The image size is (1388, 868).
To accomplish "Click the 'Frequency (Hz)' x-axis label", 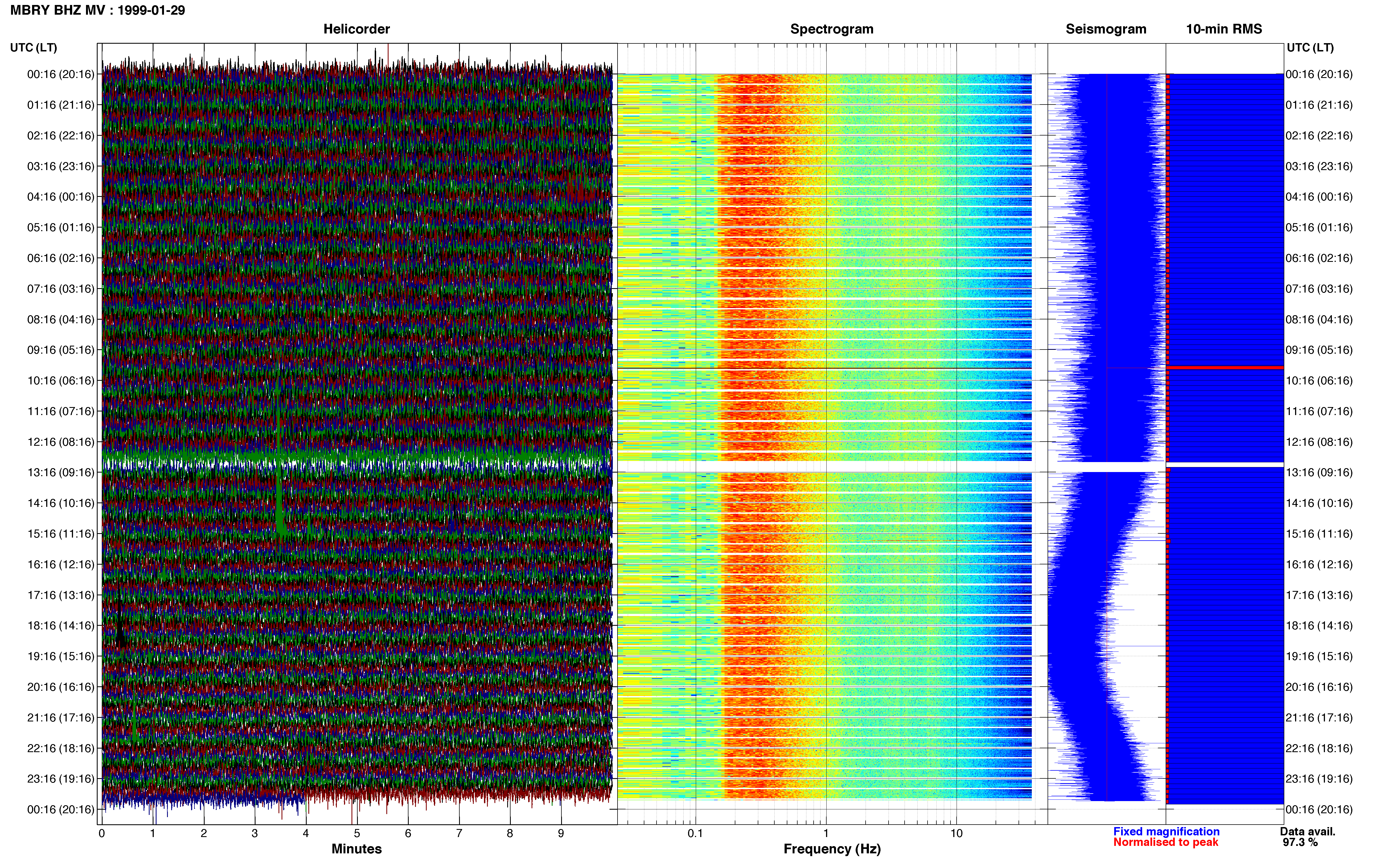I will point(832,849).
